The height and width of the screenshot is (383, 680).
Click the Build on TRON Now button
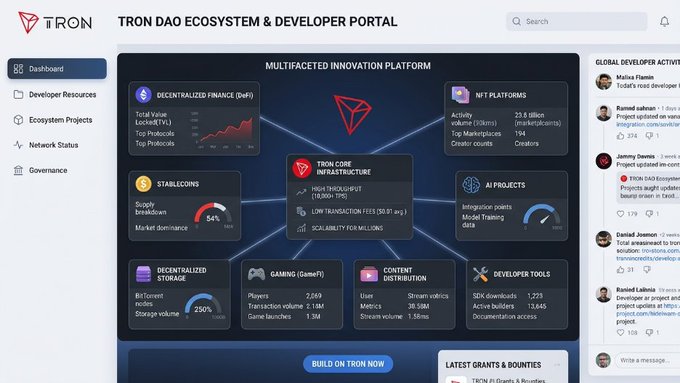click(x=348, y=364)
